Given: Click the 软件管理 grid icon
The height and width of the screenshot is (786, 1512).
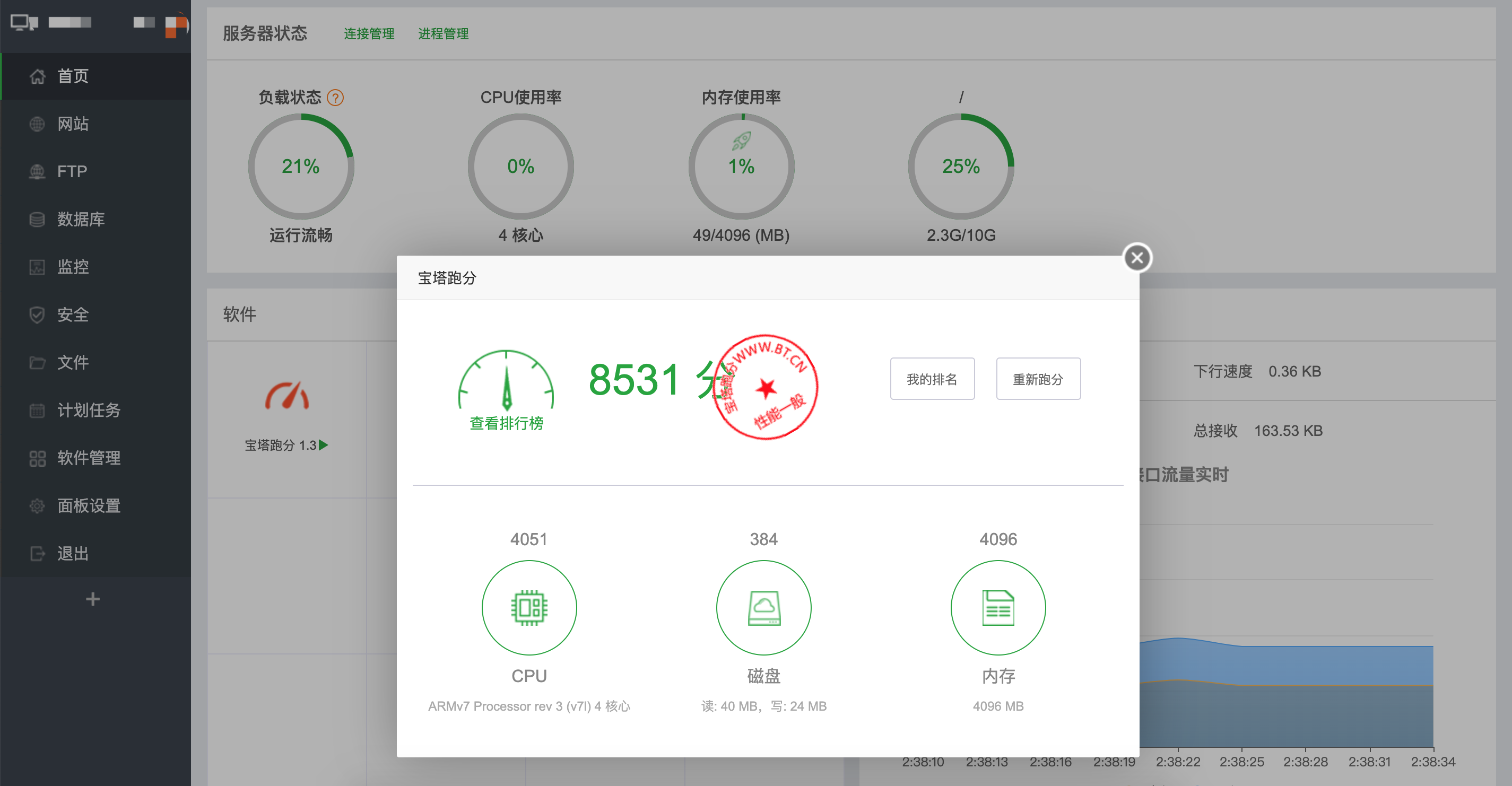Looking at the screenshot, I should tap(37, 458).
